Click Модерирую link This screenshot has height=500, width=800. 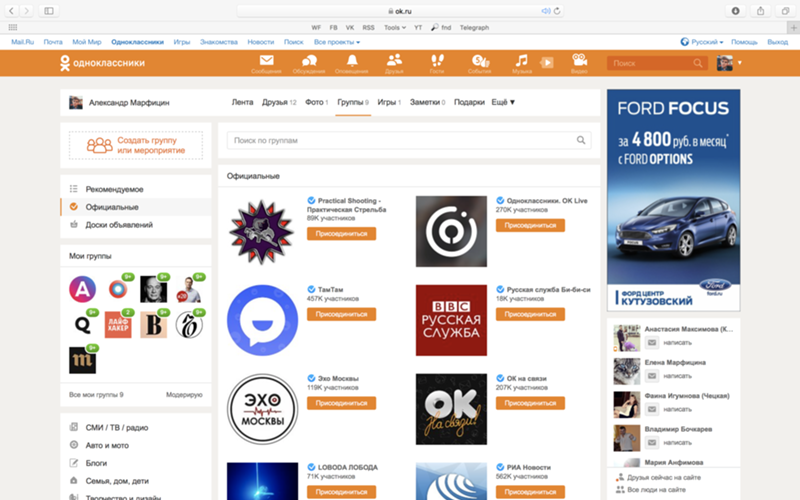[x=184, y=394]
